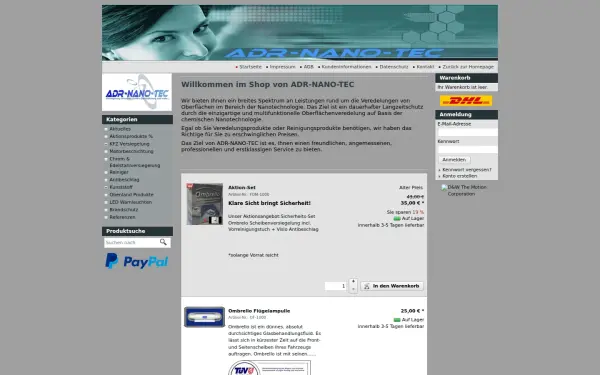Click the D&W The Motion Corporation image
The image size is (600, 375).
(x=466, y=191)
